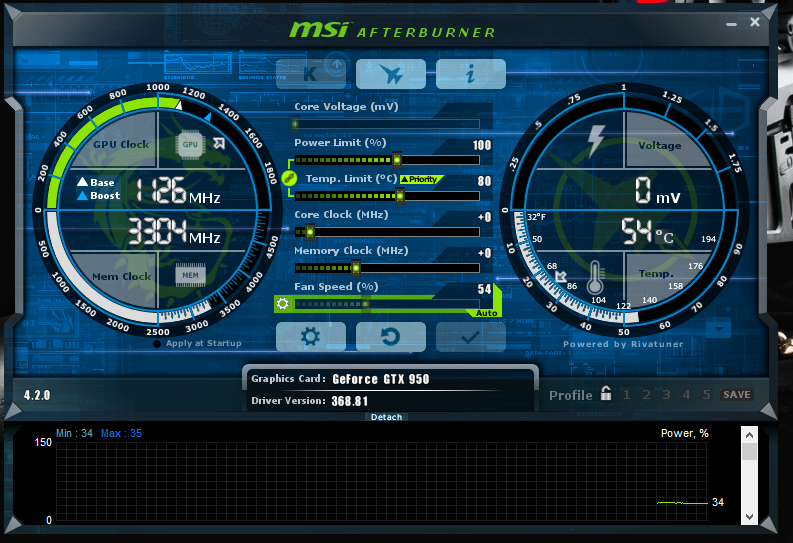Click the 54 °C temperature readout
The width and height of the screenshot is (793, 543).
(647, 232)
